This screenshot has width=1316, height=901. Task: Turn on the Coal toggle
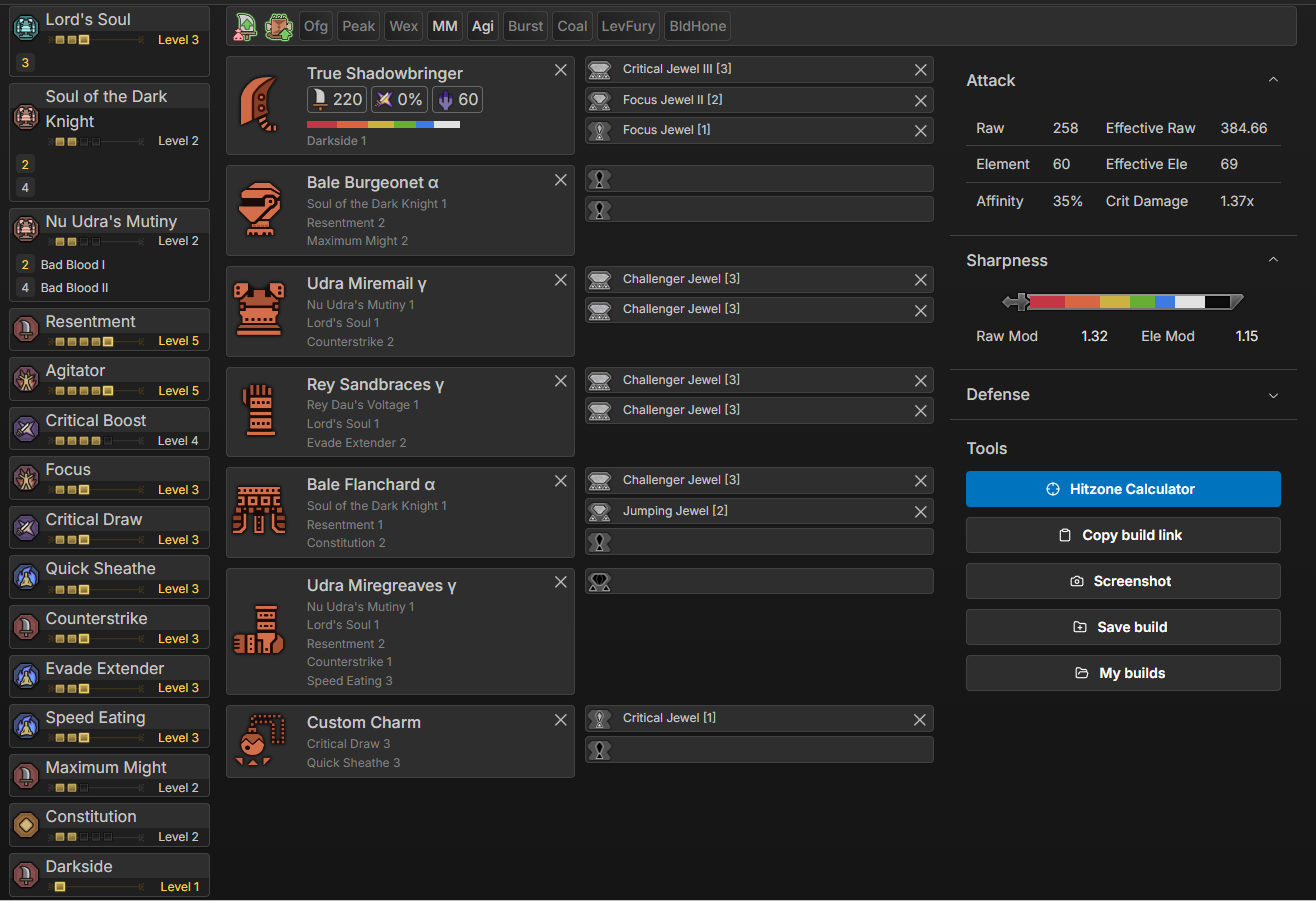pos(572,26)
